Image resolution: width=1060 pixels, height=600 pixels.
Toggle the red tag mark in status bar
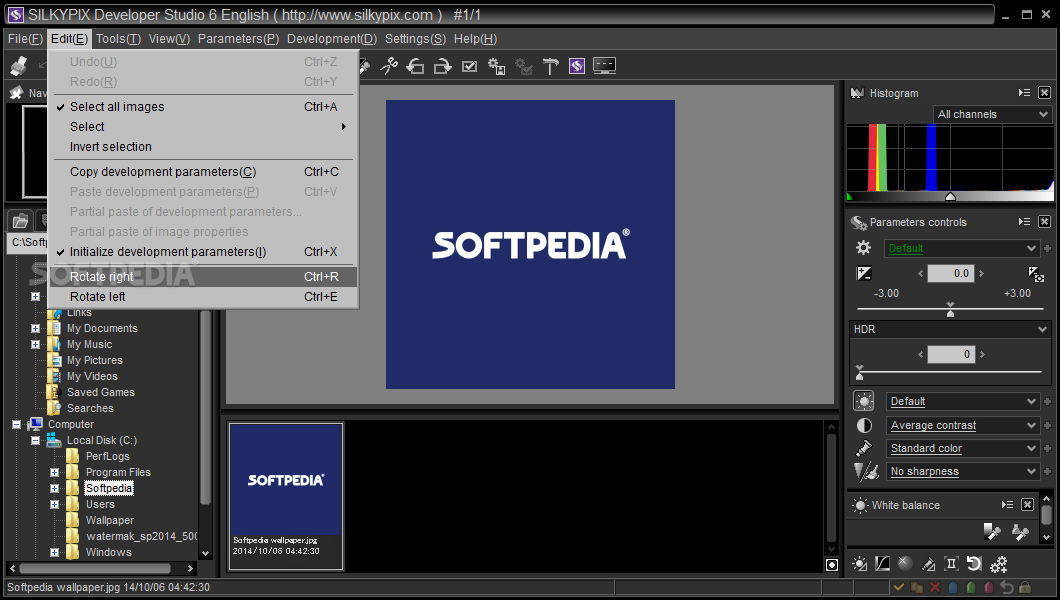989,587
